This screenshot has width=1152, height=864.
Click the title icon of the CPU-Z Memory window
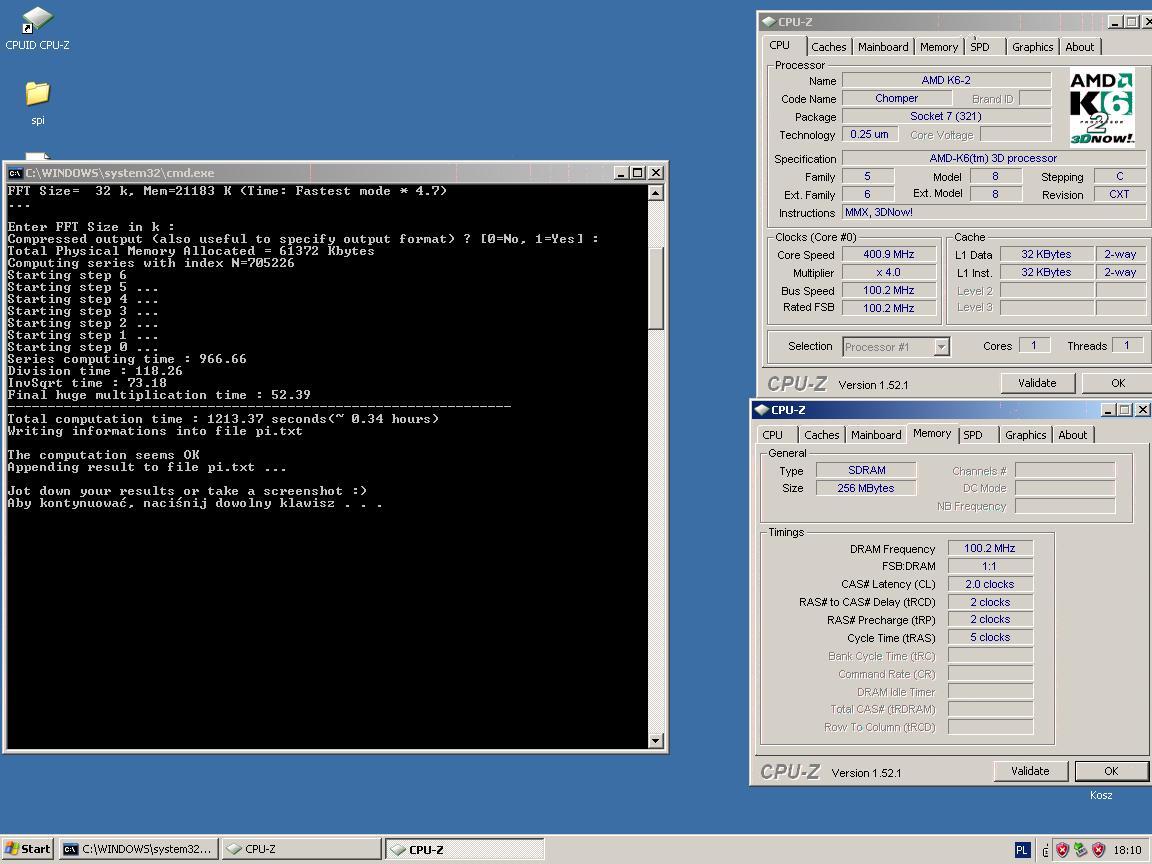[x=761, y=410]
